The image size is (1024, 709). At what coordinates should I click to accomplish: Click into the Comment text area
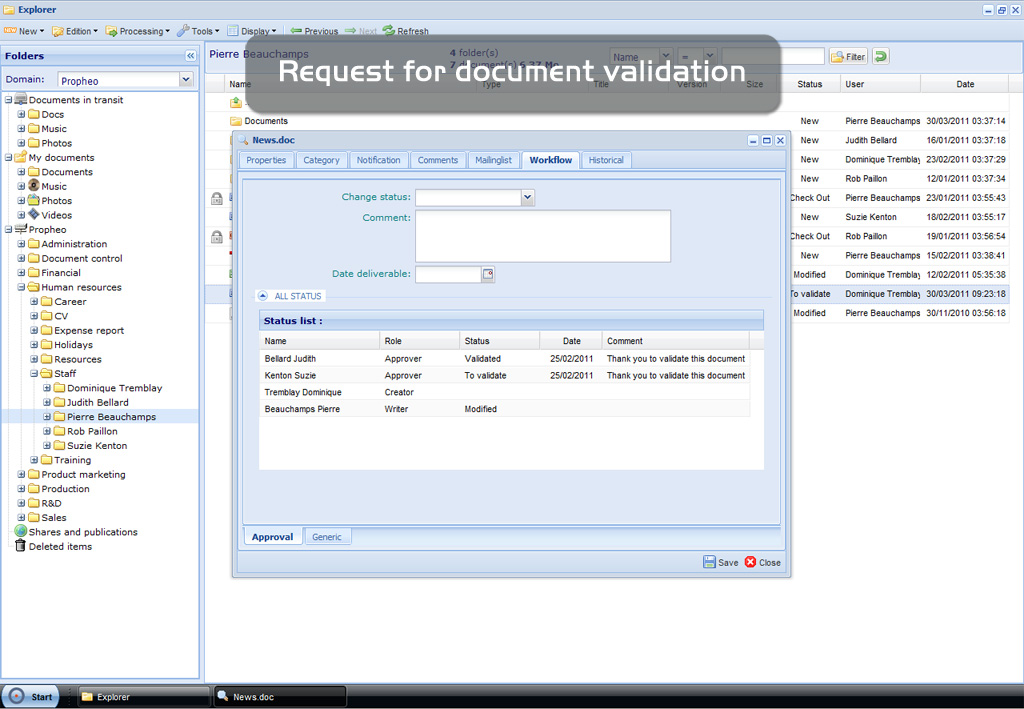tap(542, 236)
